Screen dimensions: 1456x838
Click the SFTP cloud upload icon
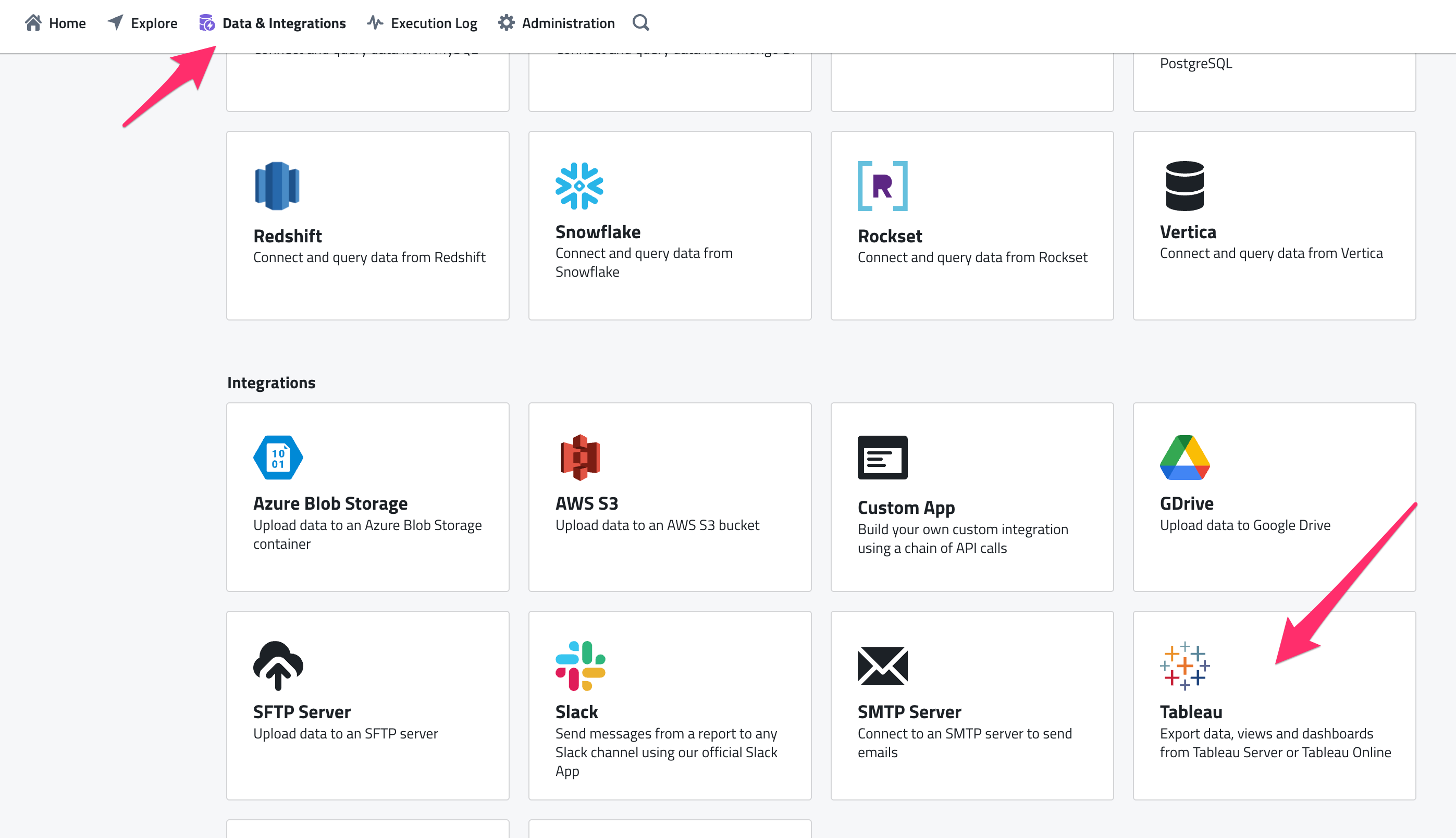278,666
